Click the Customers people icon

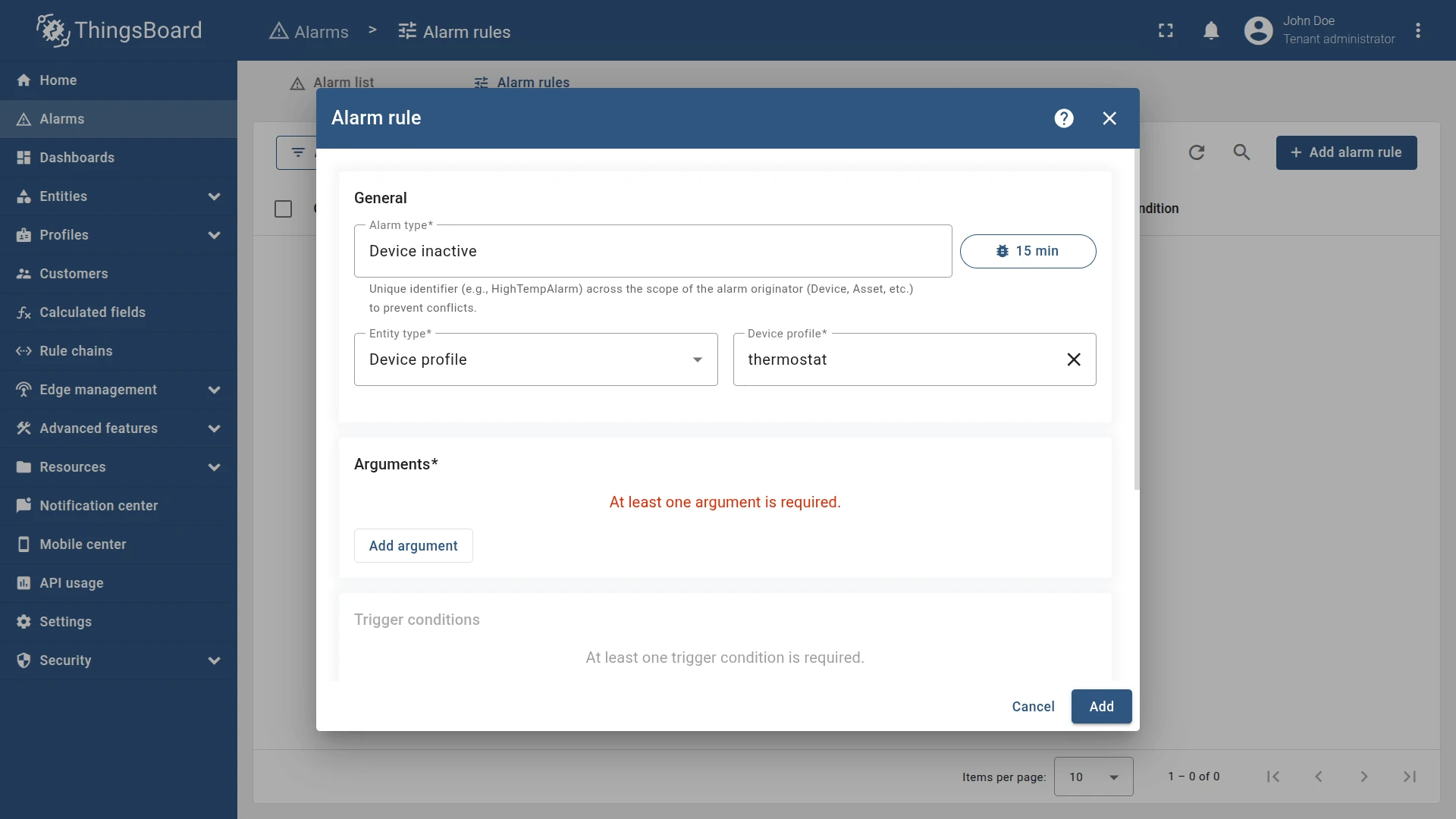[x=24, y=274]
